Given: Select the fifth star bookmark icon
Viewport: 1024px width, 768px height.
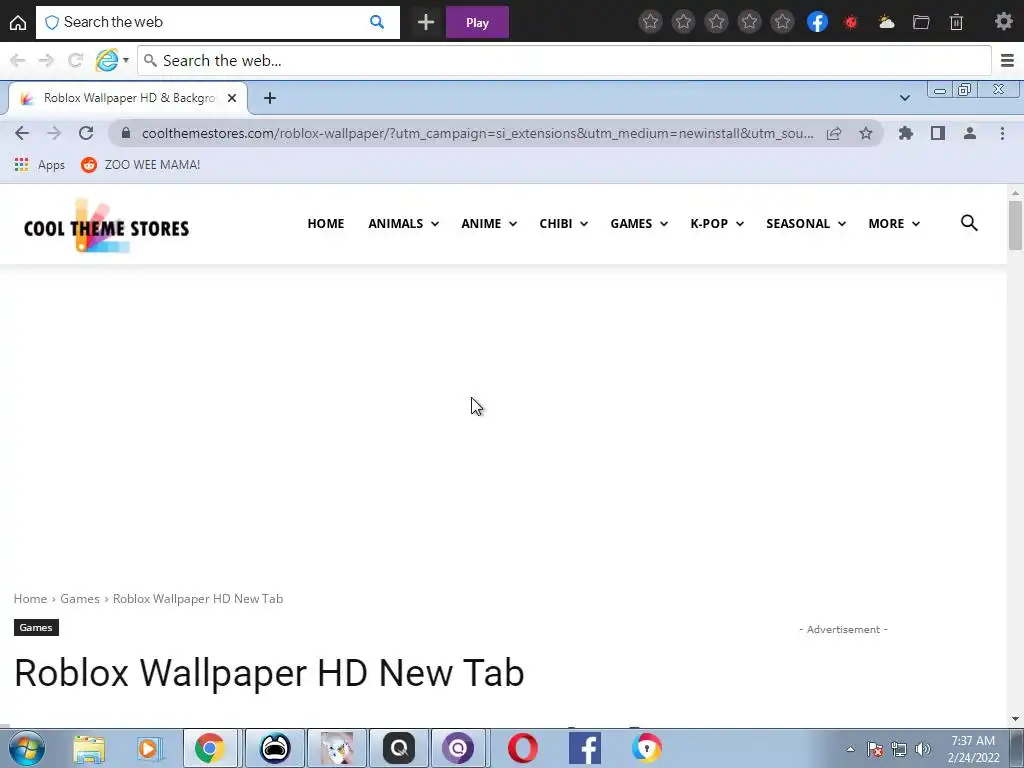Looking at the screenshot, I should click(782, 22).
